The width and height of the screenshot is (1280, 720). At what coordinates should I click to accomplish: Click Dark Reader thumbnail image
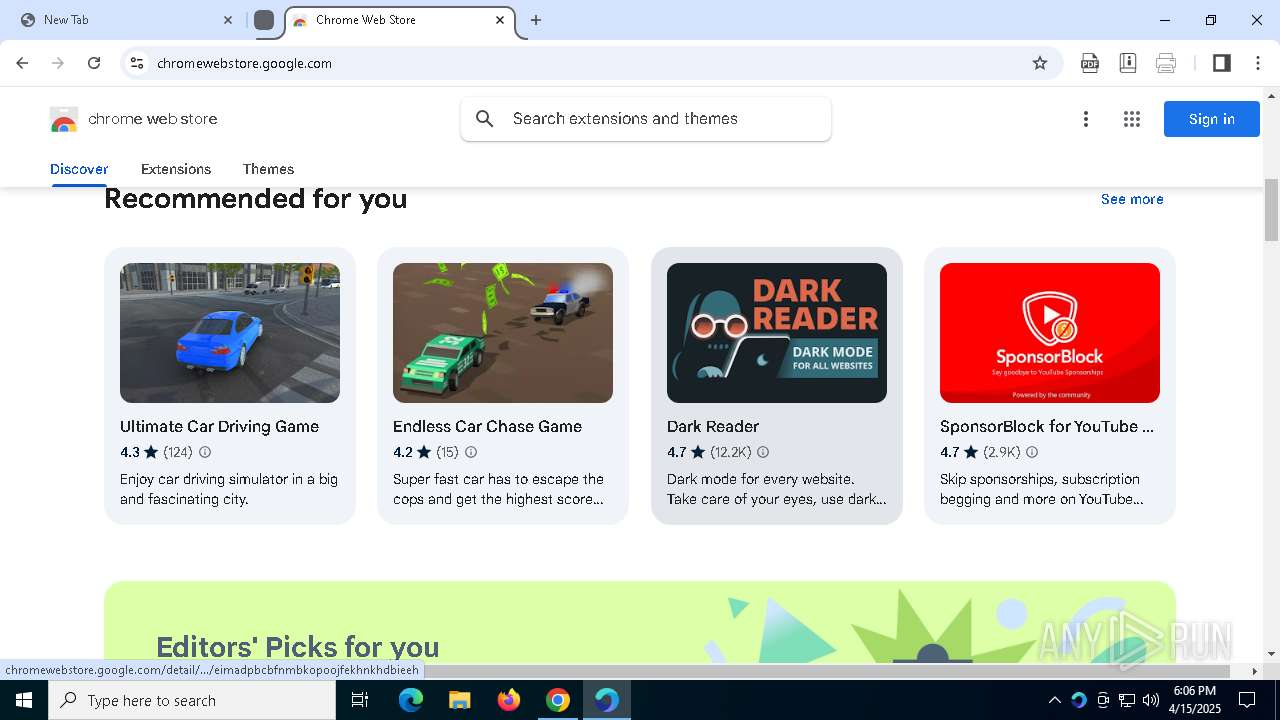coord(777,333)
